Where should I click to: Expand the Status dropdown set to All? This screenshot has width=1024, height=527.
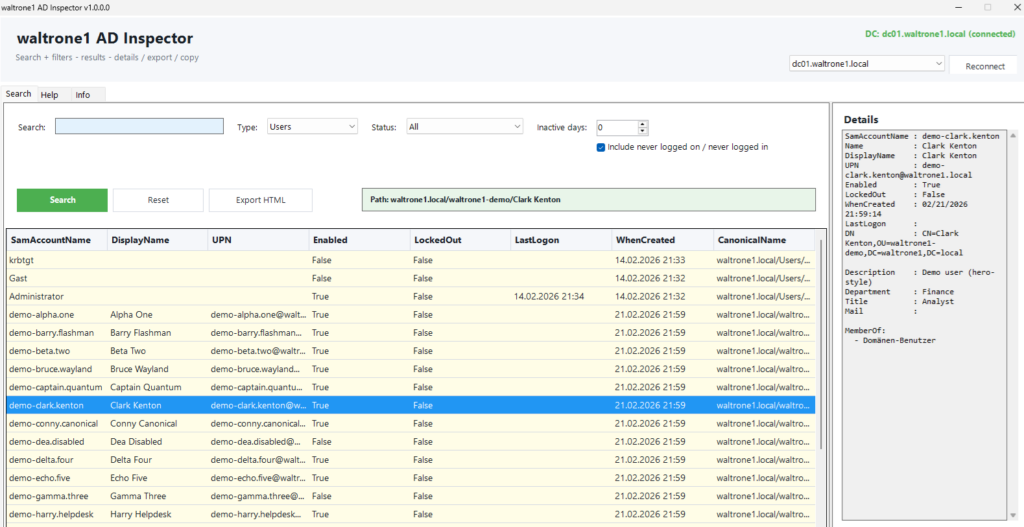tap(464, 127)
